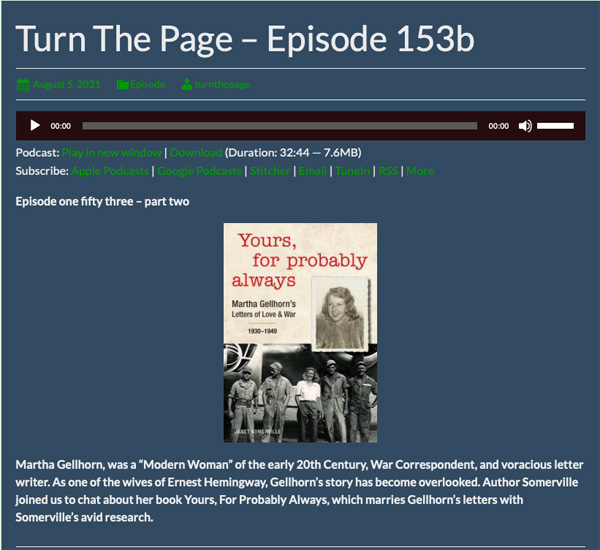Screen dimensions: 600x550
Task: Click the user icon beside turnthepage
Action: coord(187,84)
